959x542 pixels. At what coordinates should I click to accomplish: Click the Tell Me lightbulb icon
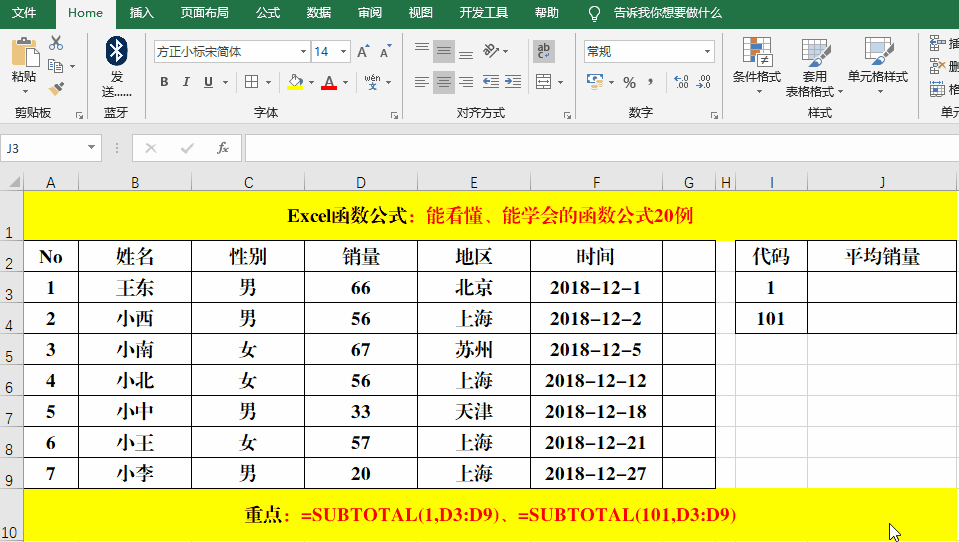coord(594,14)
